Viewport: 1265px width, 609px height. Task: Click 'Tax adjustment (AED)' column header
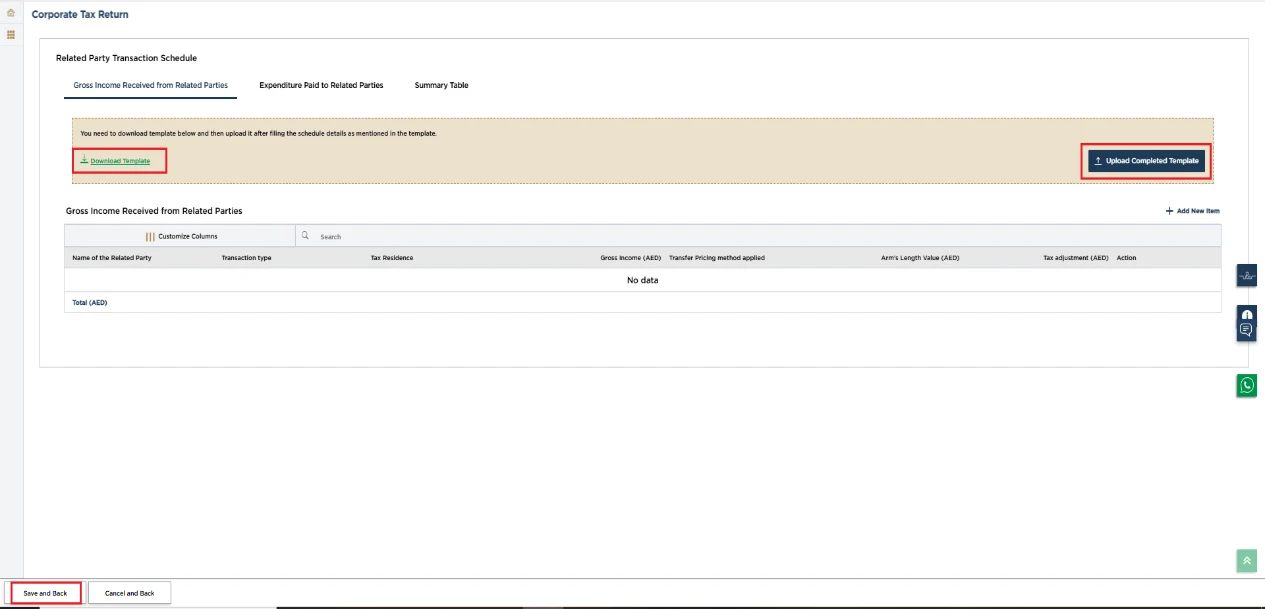(x=1076, y=258)
